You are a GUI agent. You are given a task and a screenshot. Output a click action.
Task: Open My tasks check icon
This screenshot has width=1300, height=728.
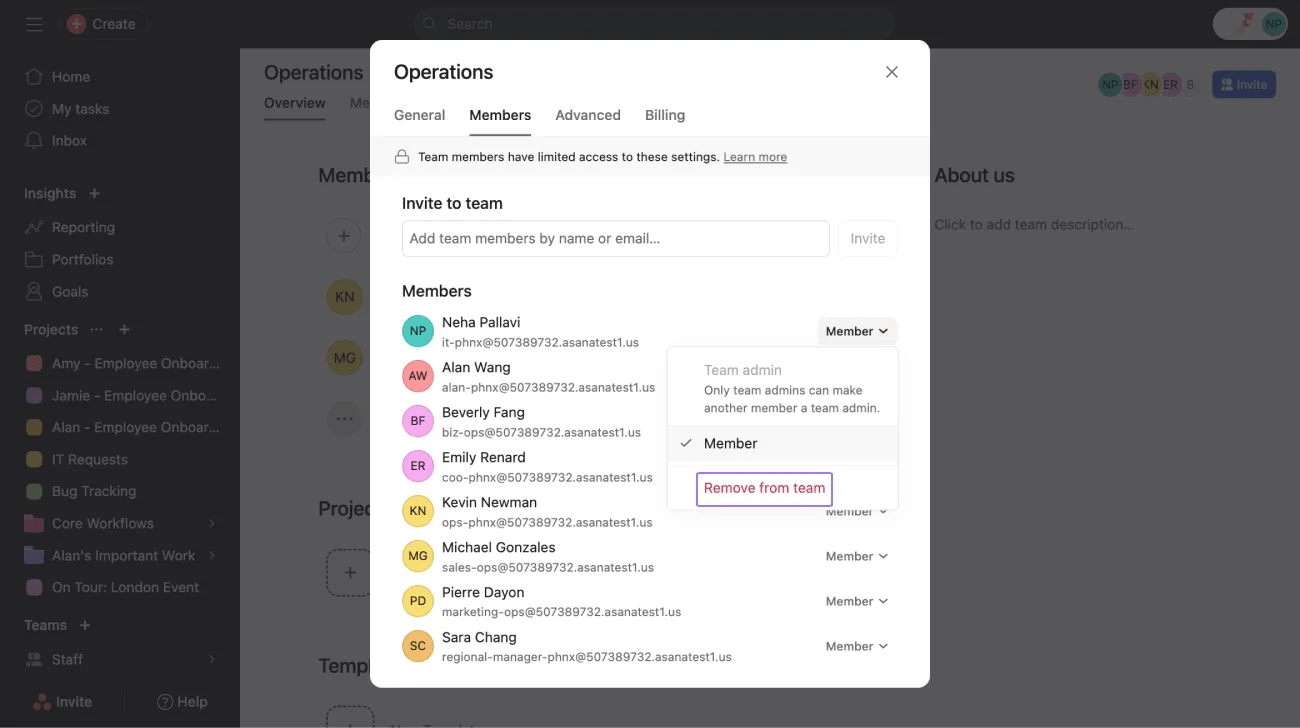[34, 109]
